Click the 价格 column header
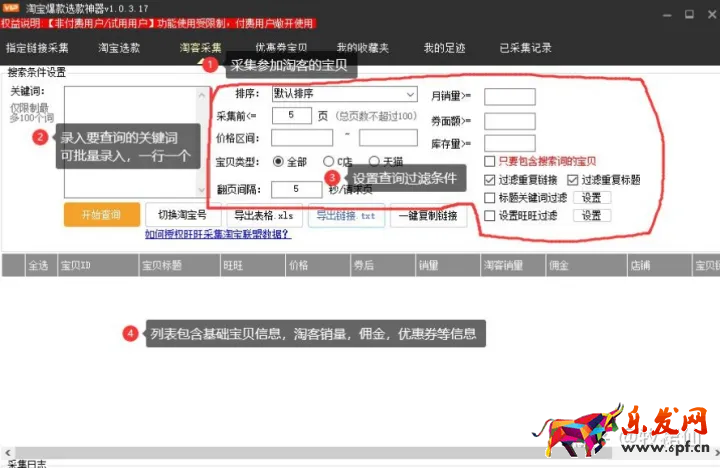Image resolution: width=720 pixels, height=468 pixels. click(x=318, y=265)
